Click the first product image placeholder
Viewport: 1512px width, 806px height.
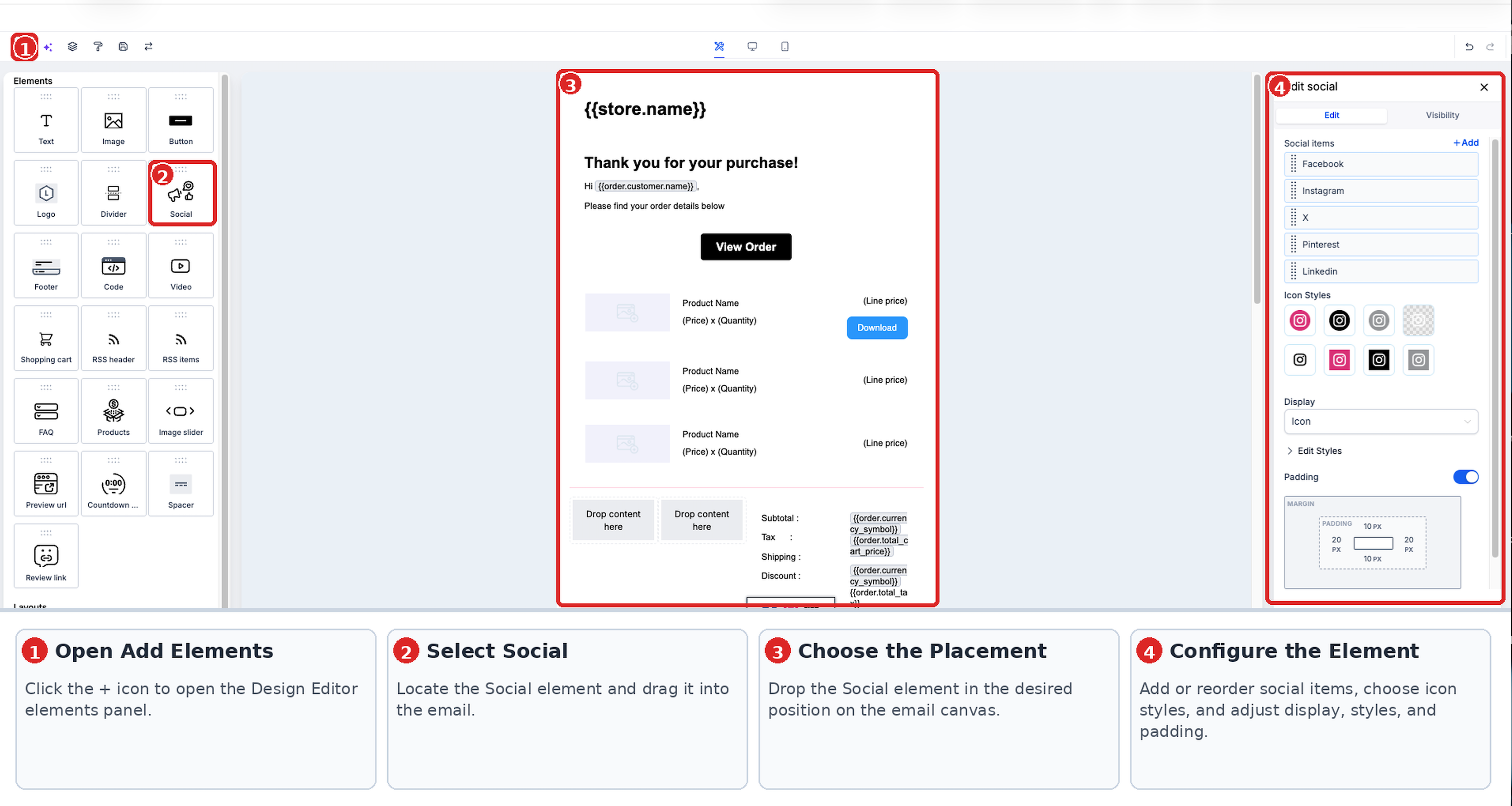627,313
